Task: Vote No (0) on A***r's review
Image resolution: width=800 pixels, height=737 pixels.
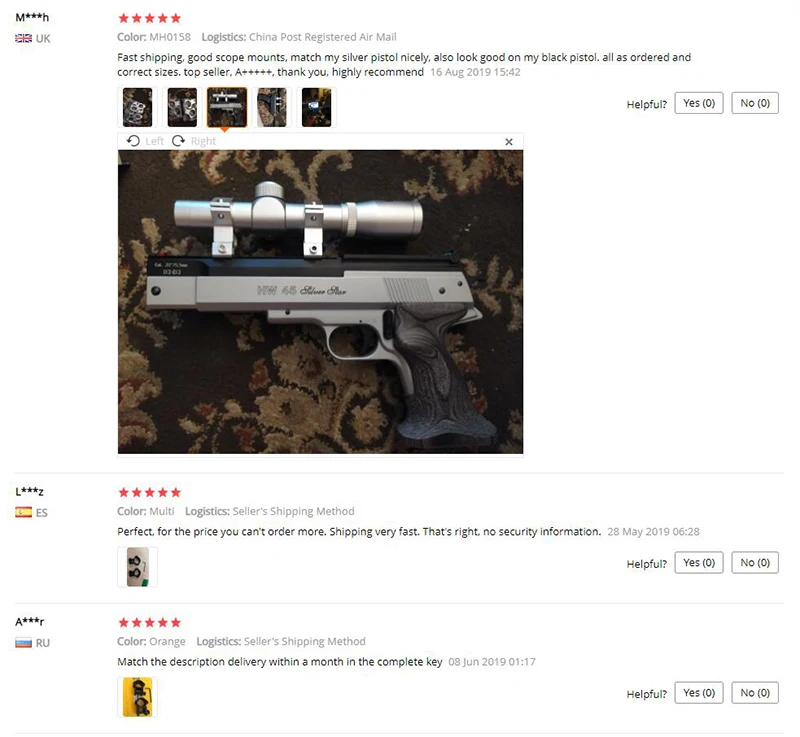Action: click(755, 693)
